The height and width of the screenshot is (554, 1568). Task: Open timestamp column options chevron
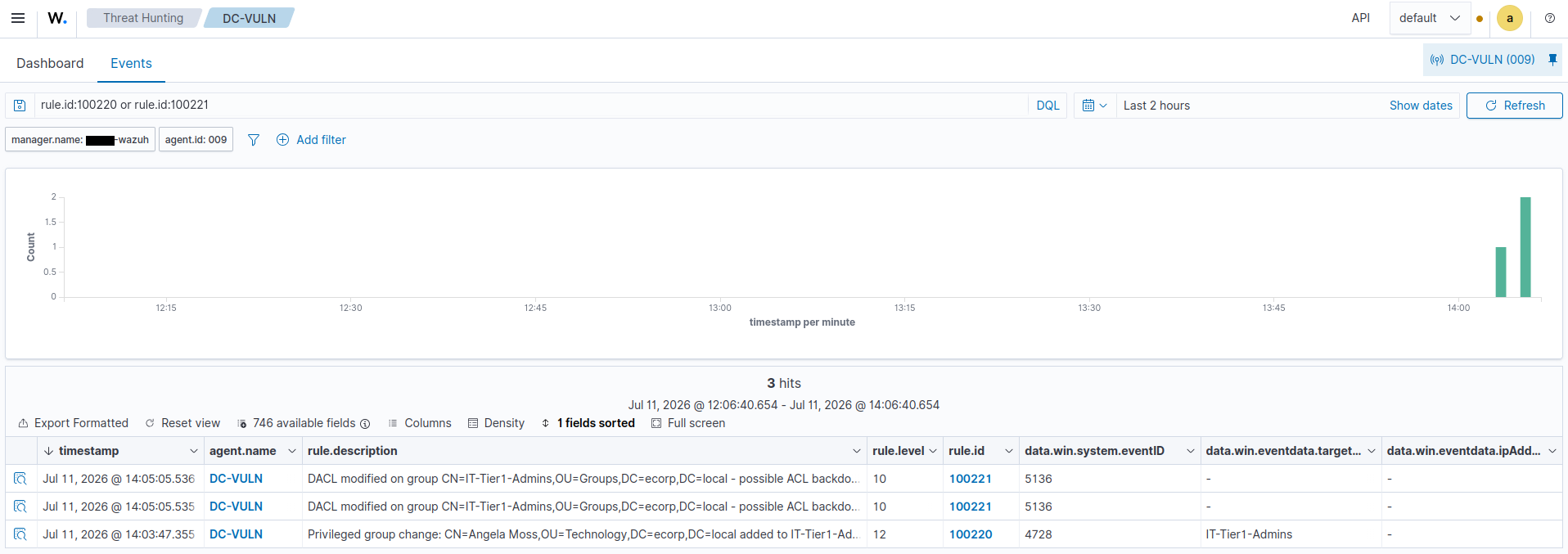tap(194, 451)
